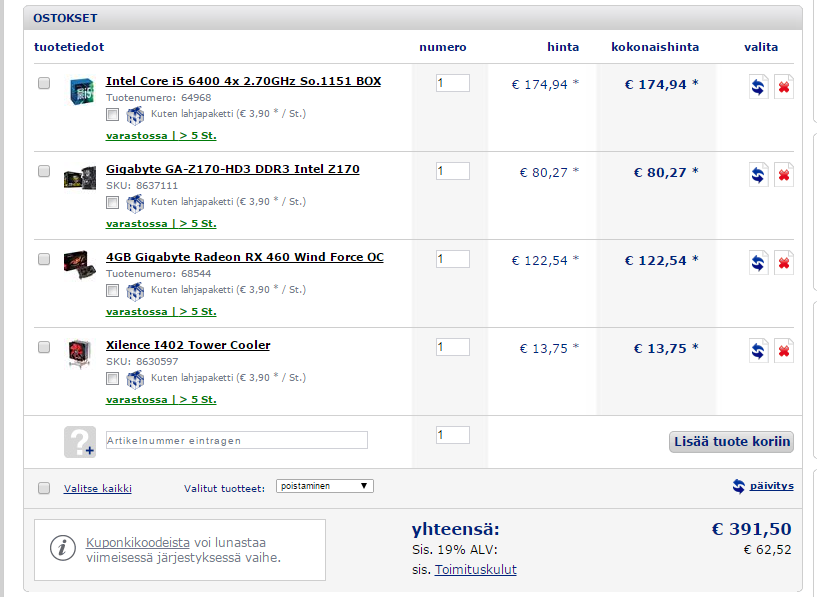Delete Gigabyte GA-Z170-HD3 from cart
The image size is (817, 597).
coord(784,175)
